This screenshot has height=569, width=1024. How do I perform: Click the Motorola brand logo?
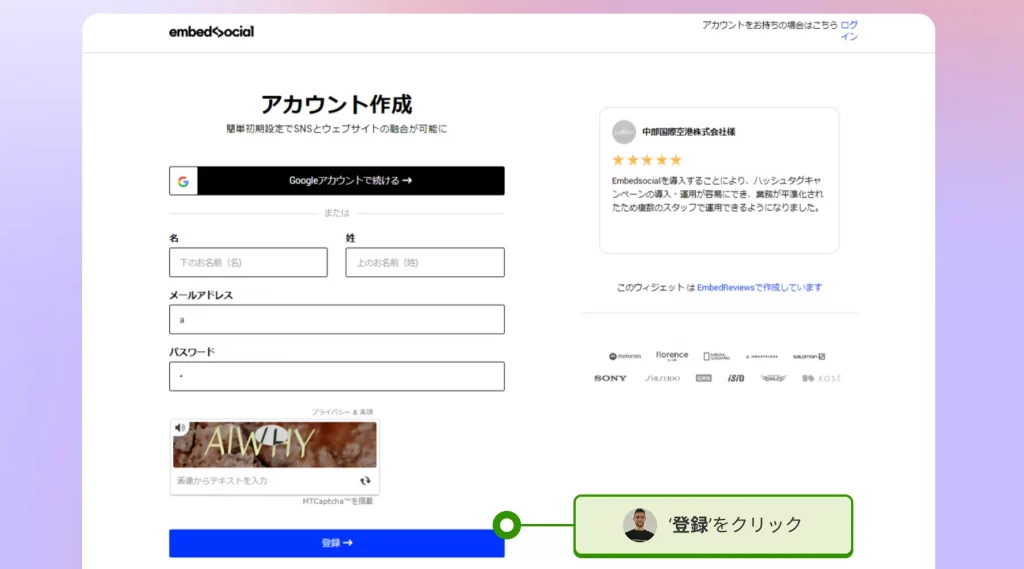625,356
